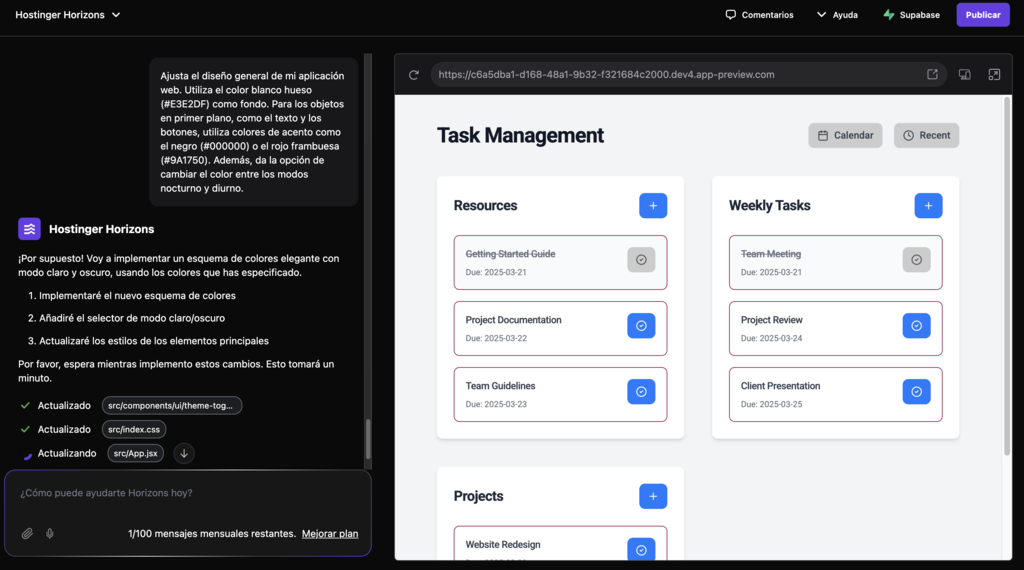Click 'Implementaré el nuevo esquema de colores' step
This screenshot has height=570, width=1024.
click(137, 296)
